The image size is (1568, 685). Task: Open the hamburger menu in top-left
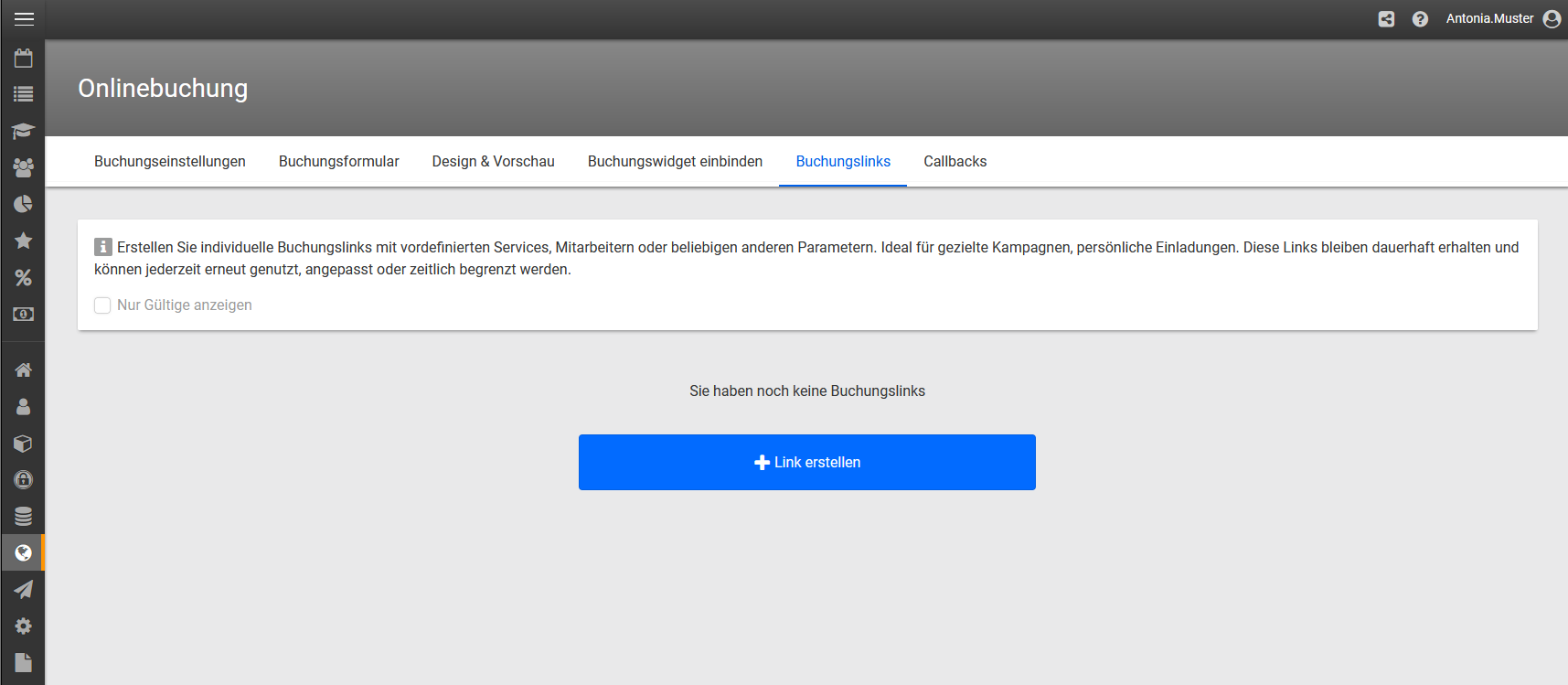[24, 19]
